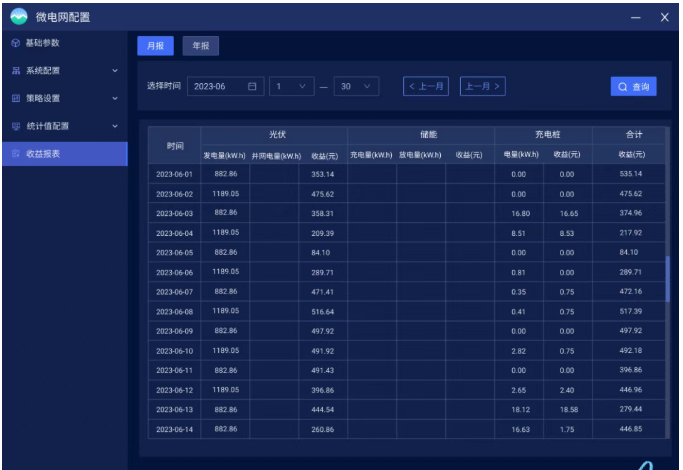Screen dimensions: 683x470
Task: Open start day dropdown showing 1
Action: coord(291,86)
